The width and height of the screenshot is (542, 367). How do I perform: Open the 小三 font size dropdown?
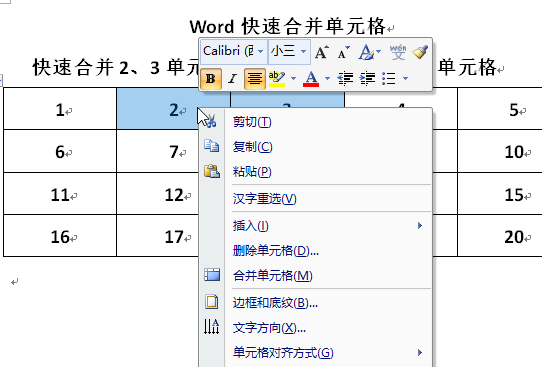click(303, 51)
